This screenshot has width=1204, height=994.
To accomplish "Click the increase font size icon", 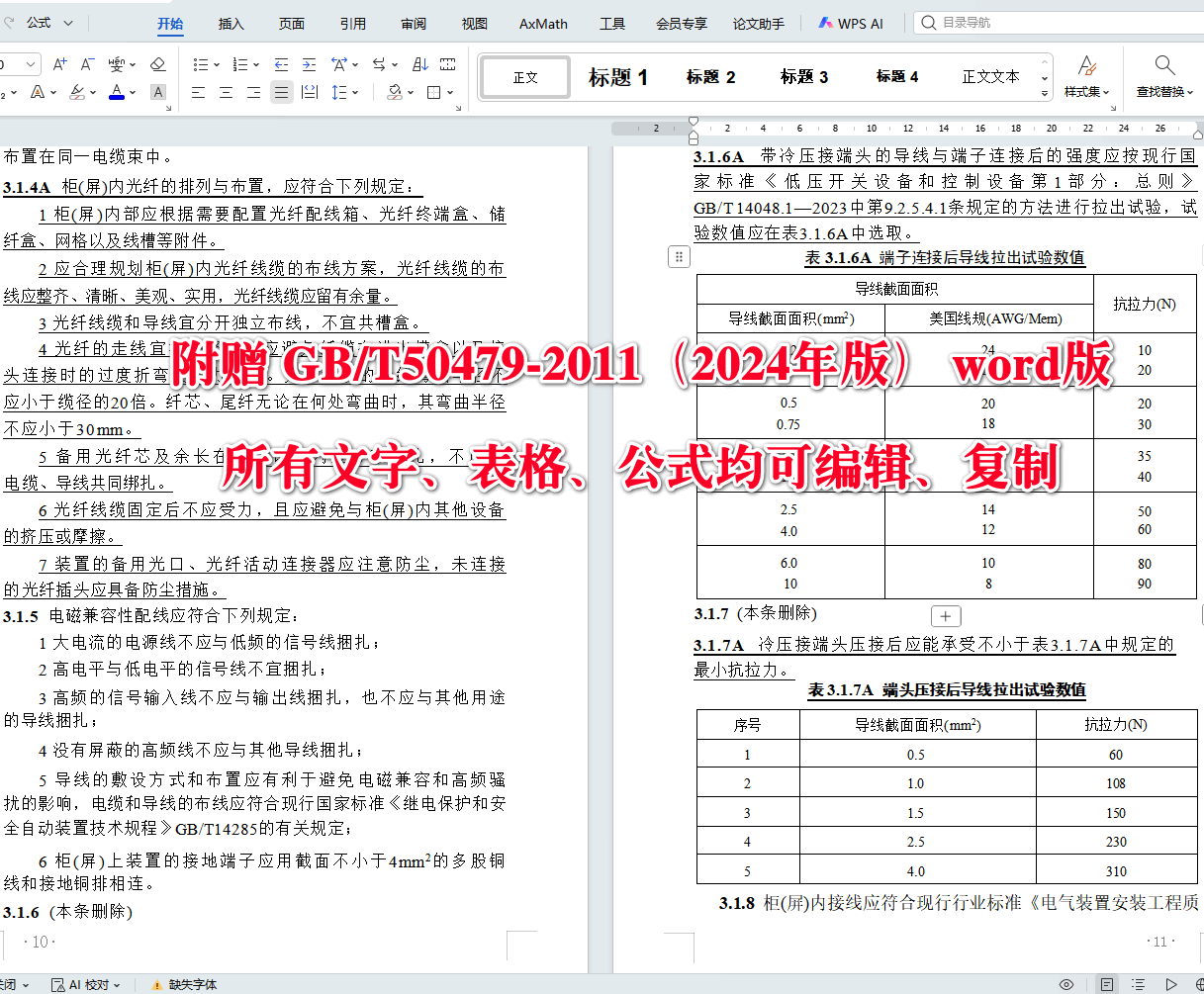I will (59, 64).
